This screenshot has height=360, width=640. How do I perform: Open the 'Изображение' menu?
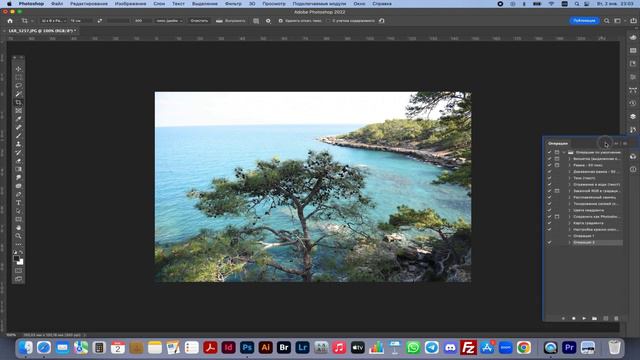130,4
